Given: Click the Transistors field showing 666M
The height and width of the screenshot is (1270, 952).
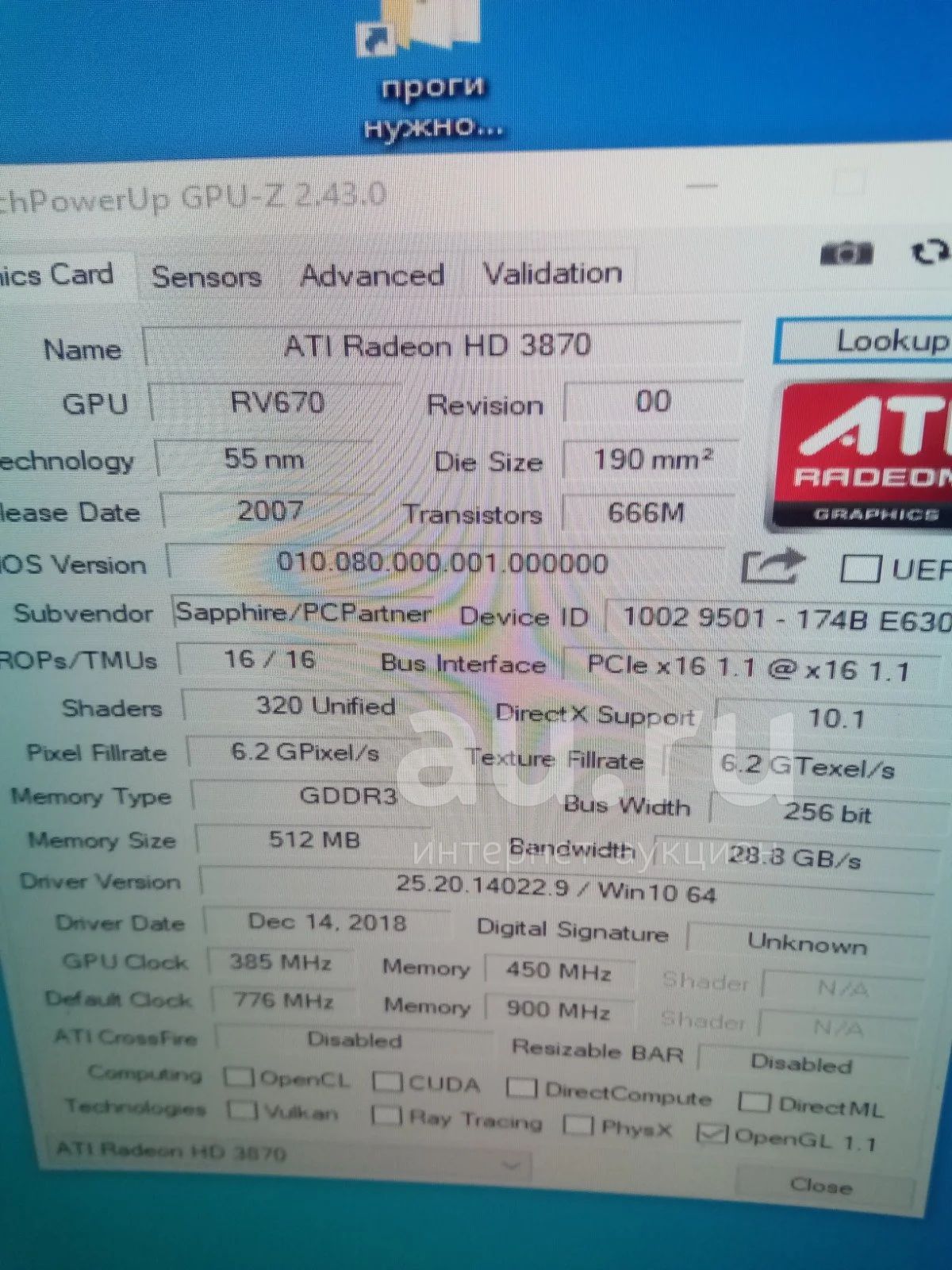Looking at the screenshot, I should 647,513.
